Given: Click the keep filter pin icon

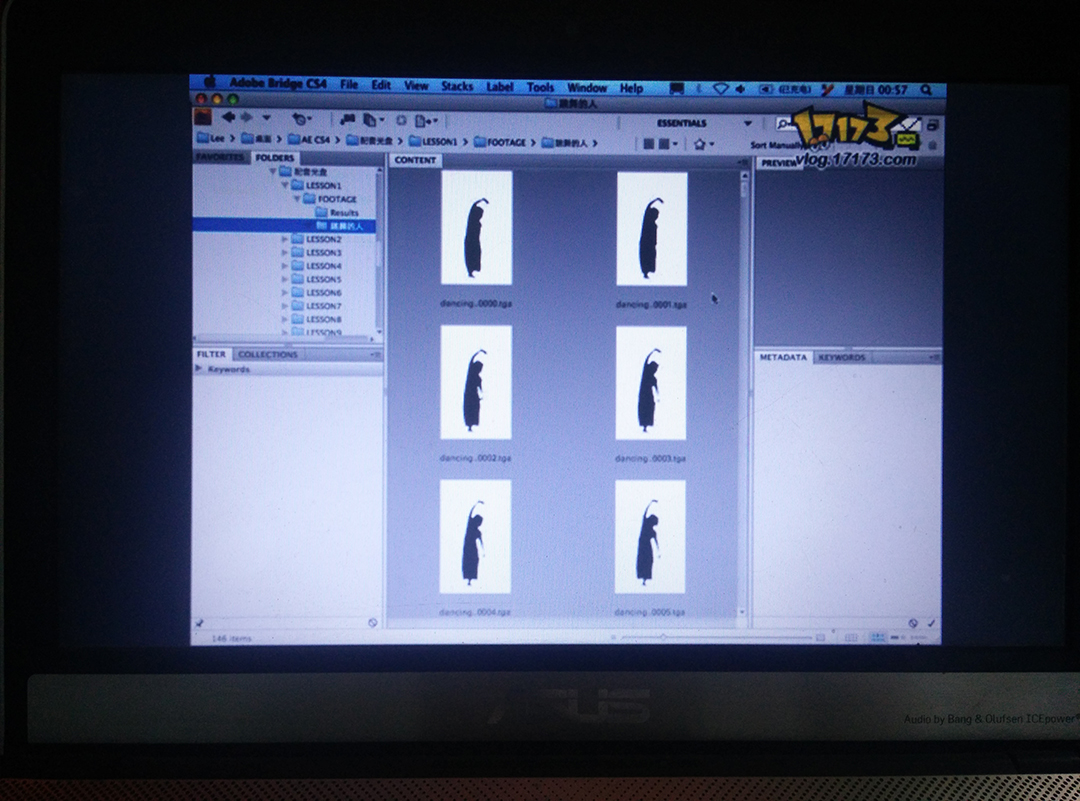Looking at the screenshot, I should (x=200, y=623).
